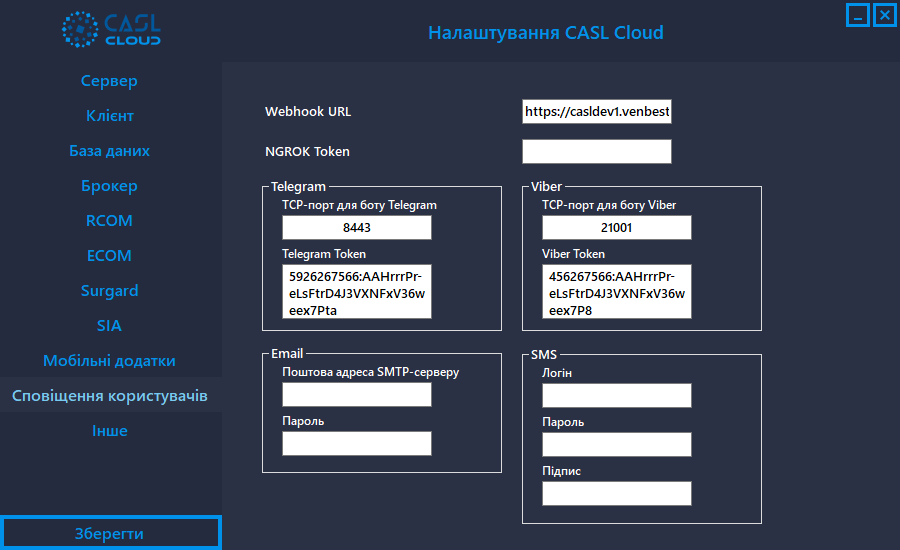
Task: Minimize the settings window
Action: click(858, 15)
